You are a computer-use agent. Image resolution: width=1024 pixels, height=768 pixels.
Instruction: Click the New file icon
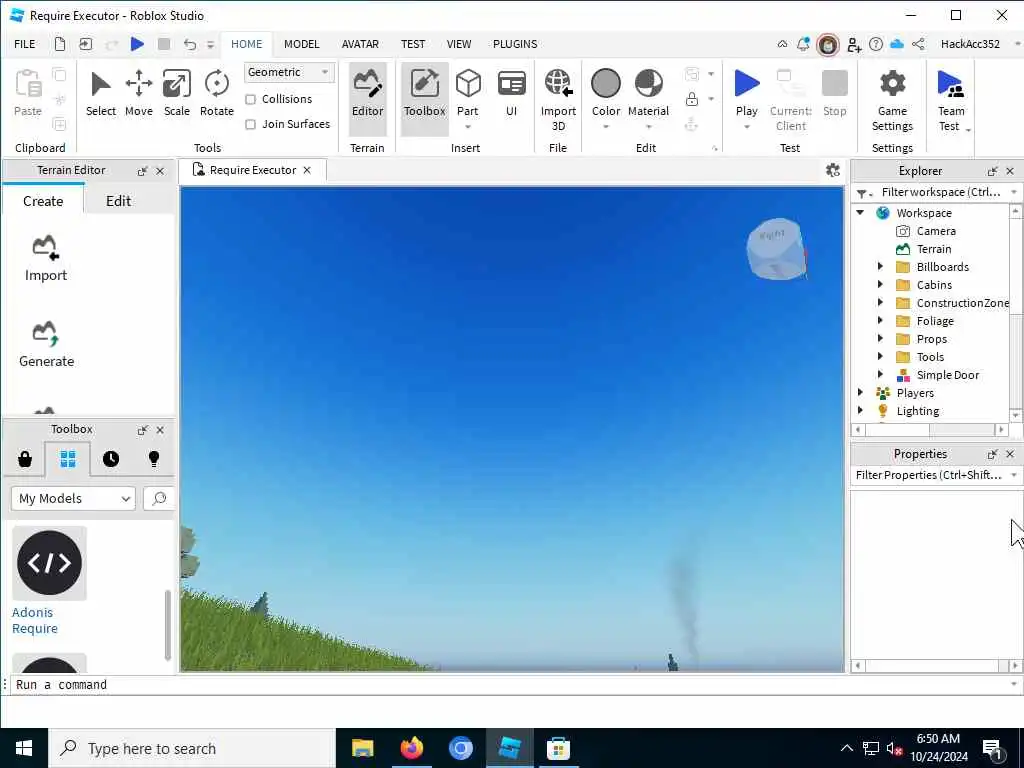[59, 44]
